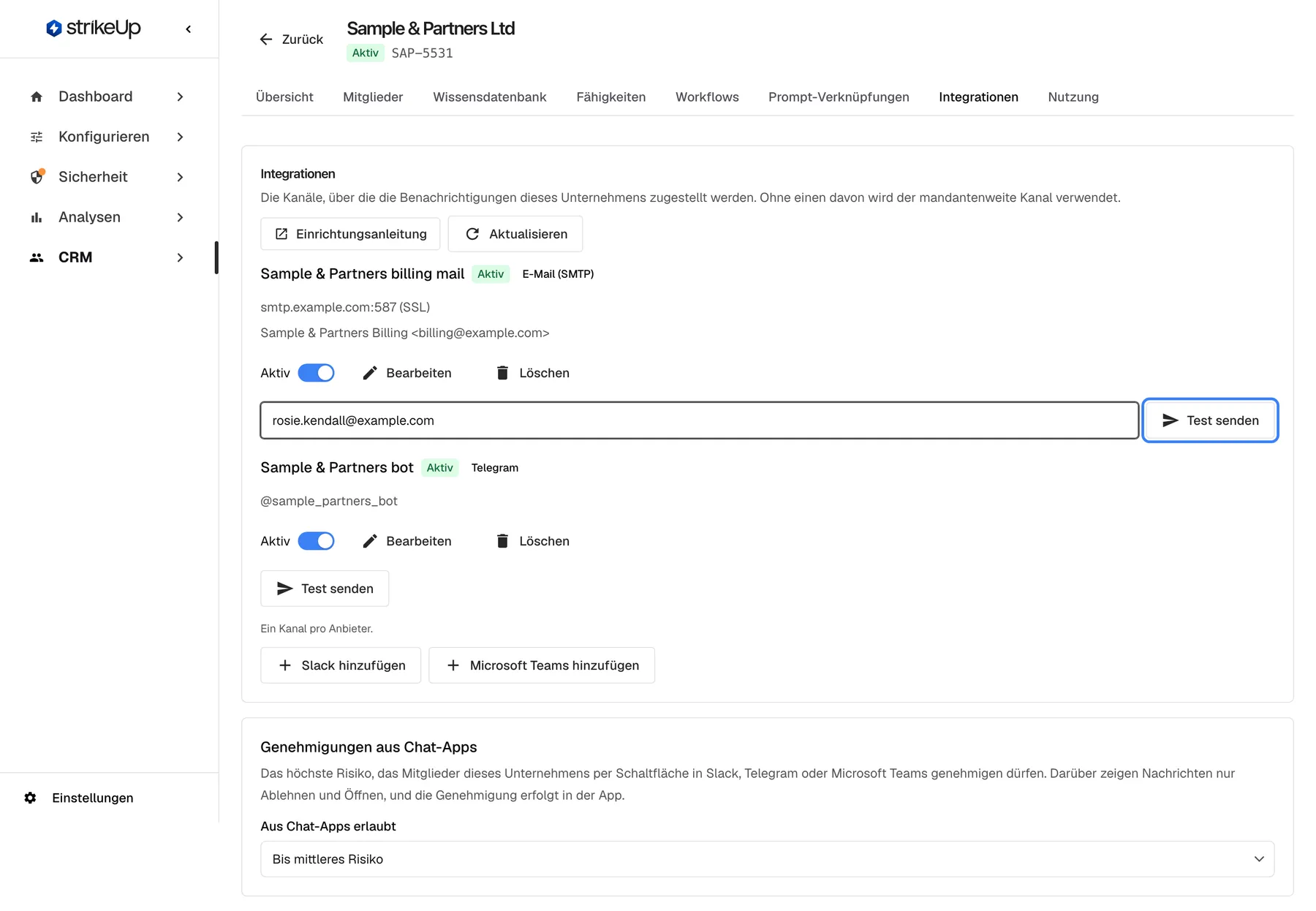Click the Dashboard home icon
The width and height of the screenshot is (1316, 911).
pos(37,97)
